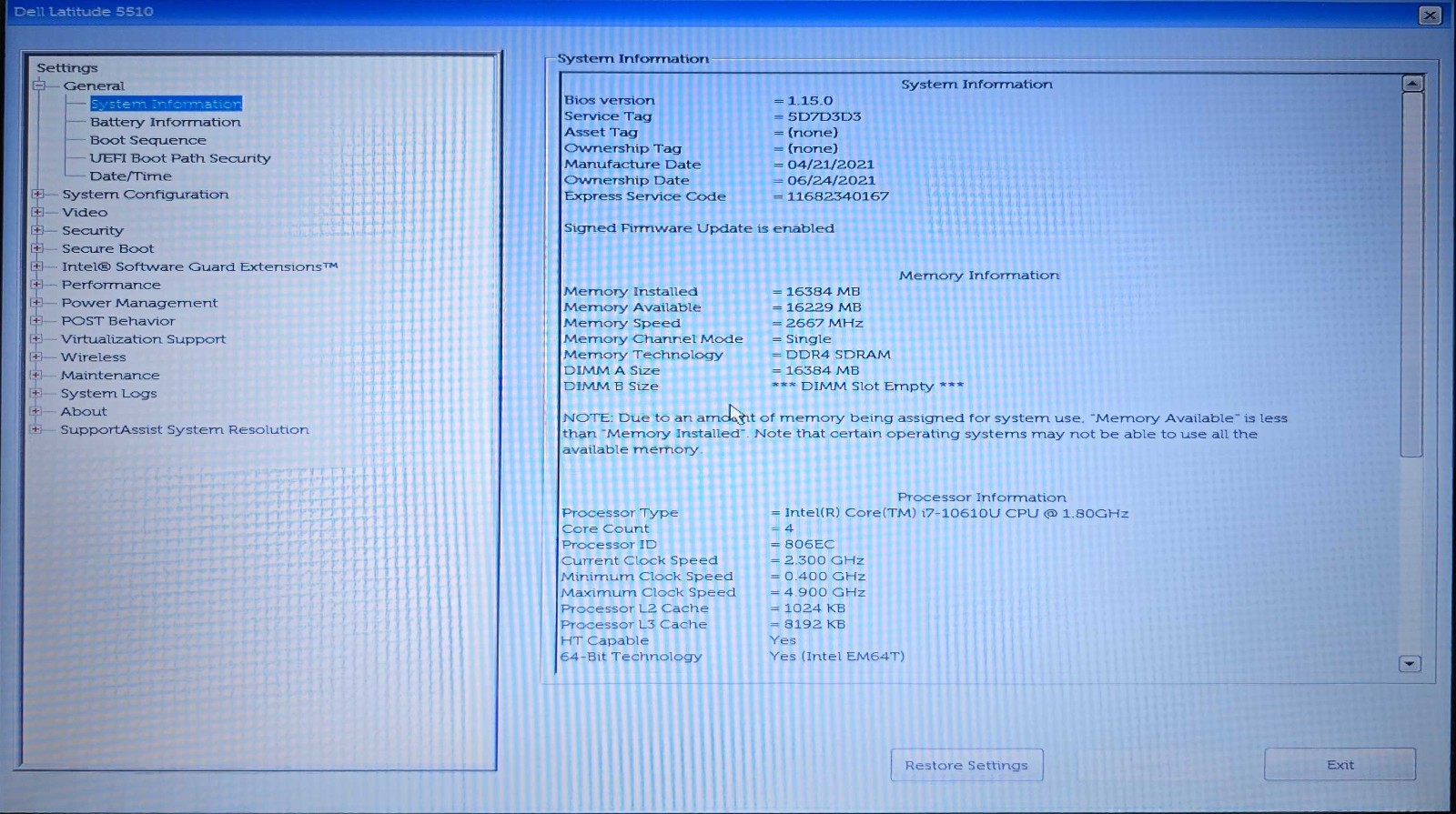Expand the Wireless node
The height and width of the screenshot is (814, 1456).
36,357
